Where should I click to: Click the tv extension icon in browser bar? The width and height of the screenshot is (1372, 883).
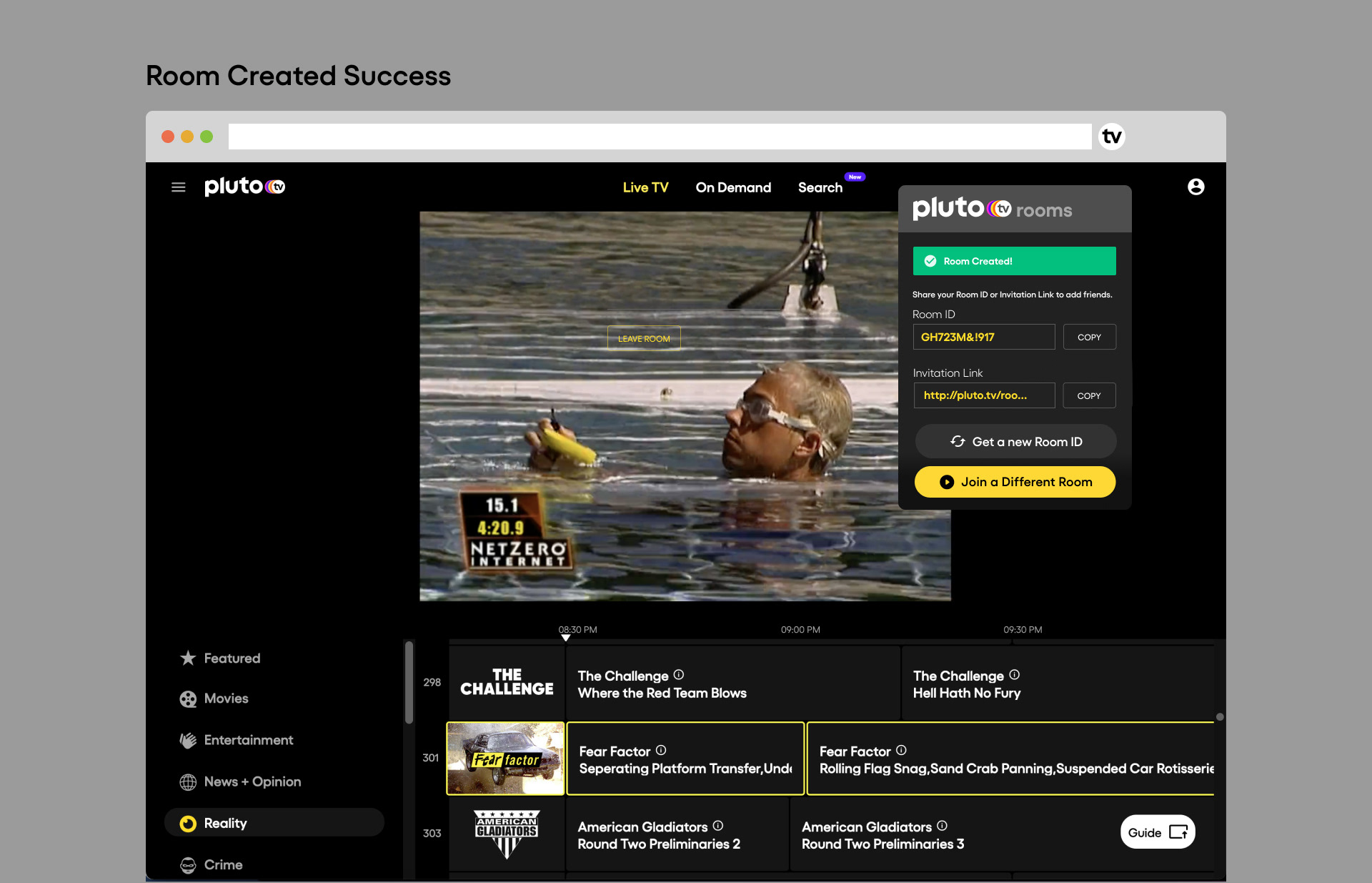tap(1111, 137)
